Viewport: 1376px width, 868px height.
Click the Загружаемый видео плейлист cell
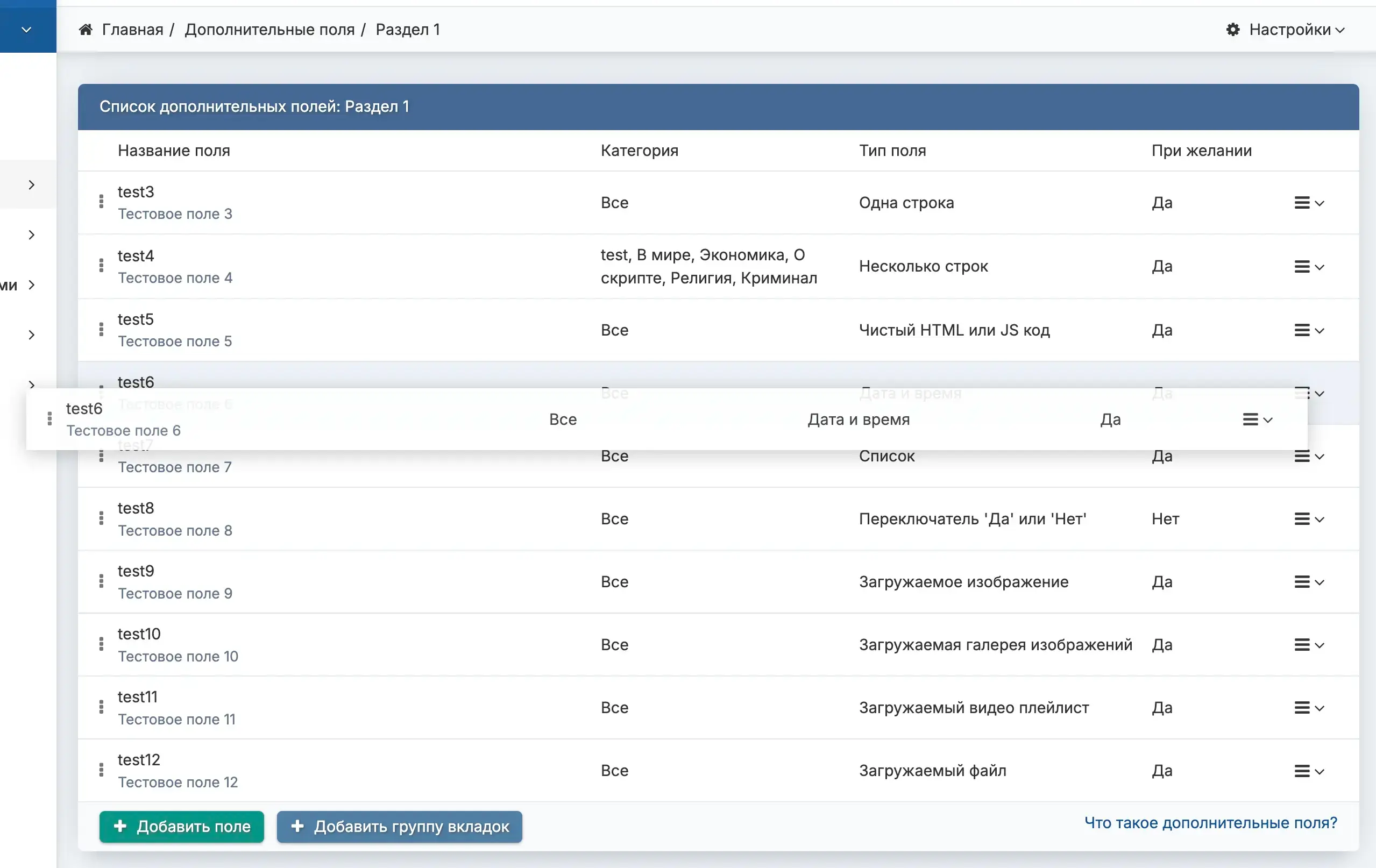974,707
